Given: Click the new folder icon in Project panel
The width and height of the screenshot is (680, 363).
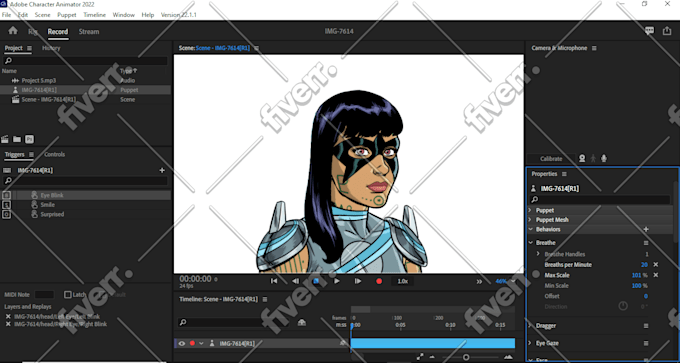Looking at the screenshot, I should (17, 139).
